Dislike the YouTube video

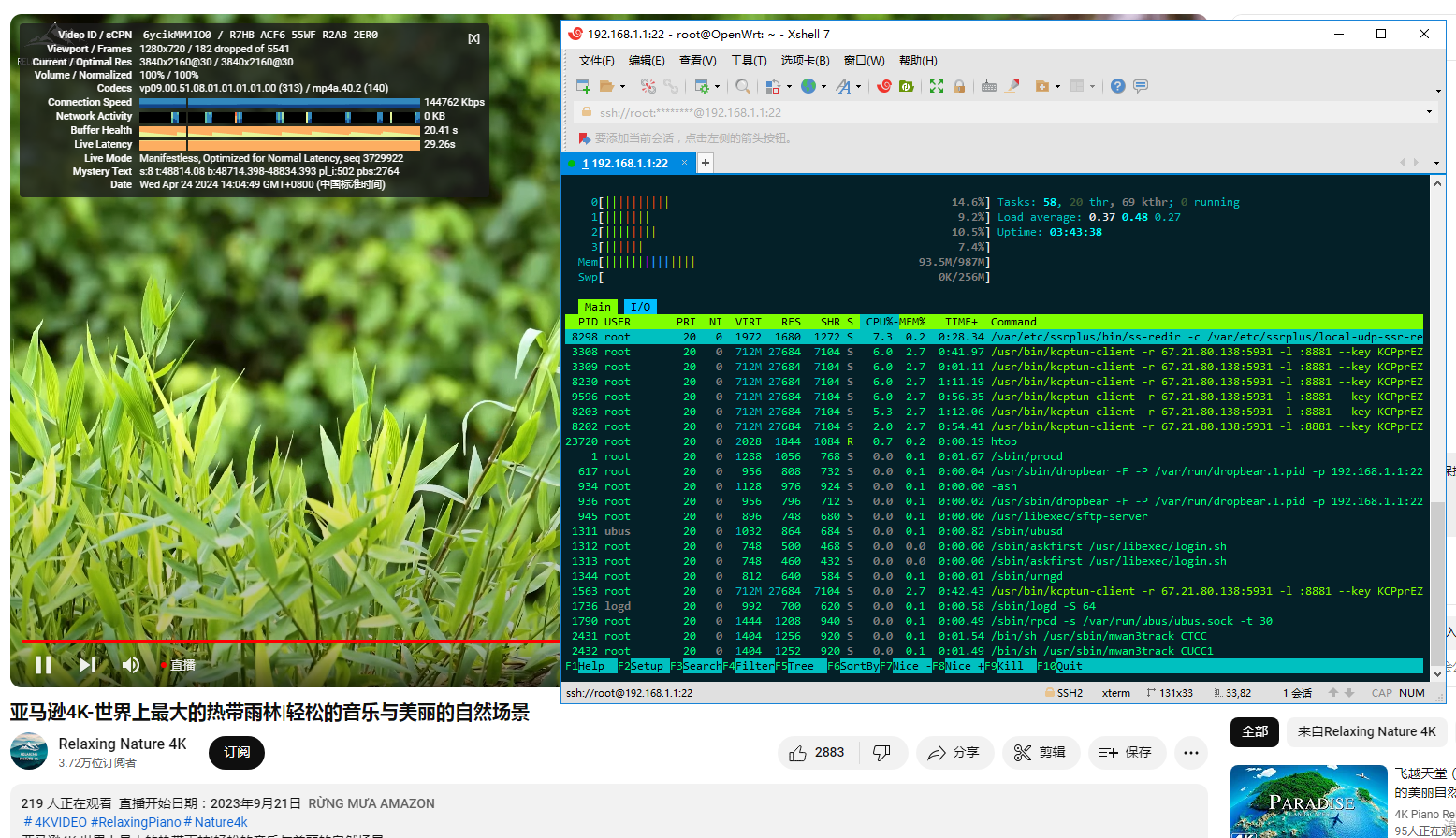pyautogui.click(x=881, y=753)
